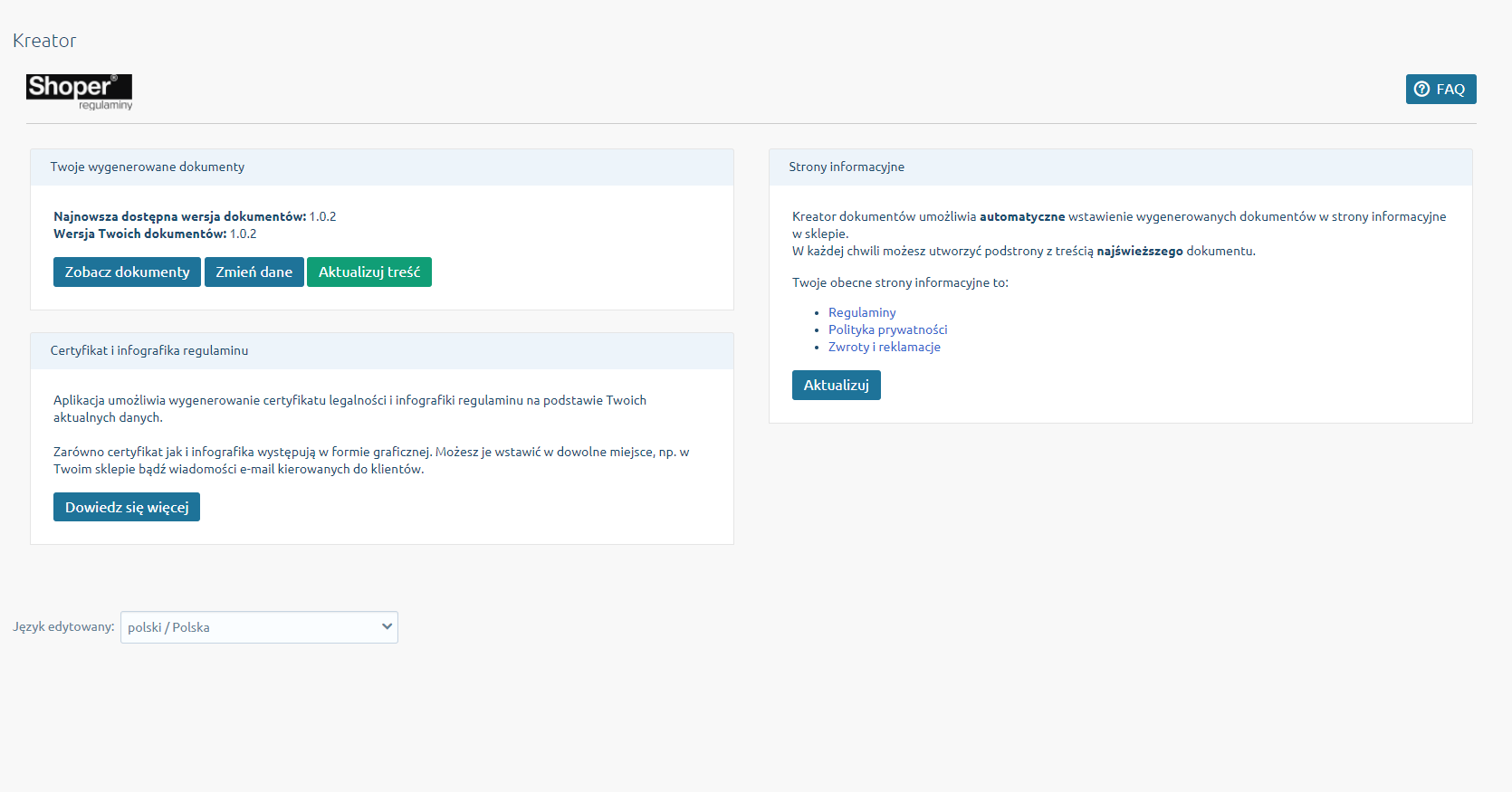Screen dimensions: 1512x792
Task: Click the bold word automatyczne
Action: (x=1022, y=216)
